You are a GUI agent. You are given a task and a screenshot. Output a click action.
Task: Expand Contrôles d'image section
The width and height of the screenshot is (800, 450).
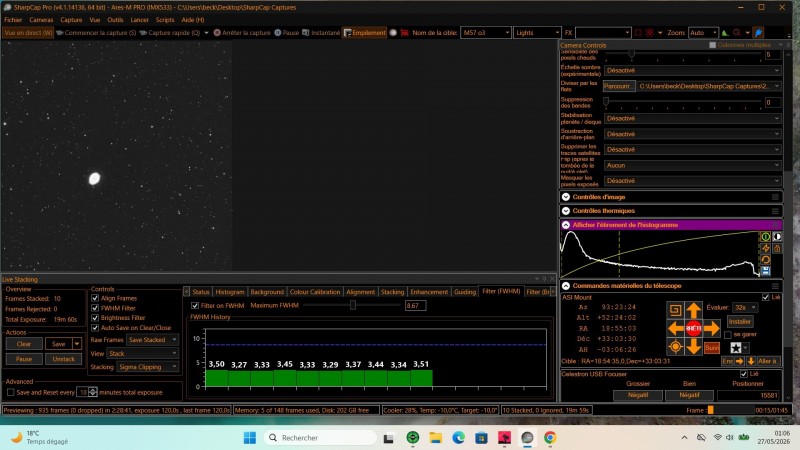click(x=566, y=197)
